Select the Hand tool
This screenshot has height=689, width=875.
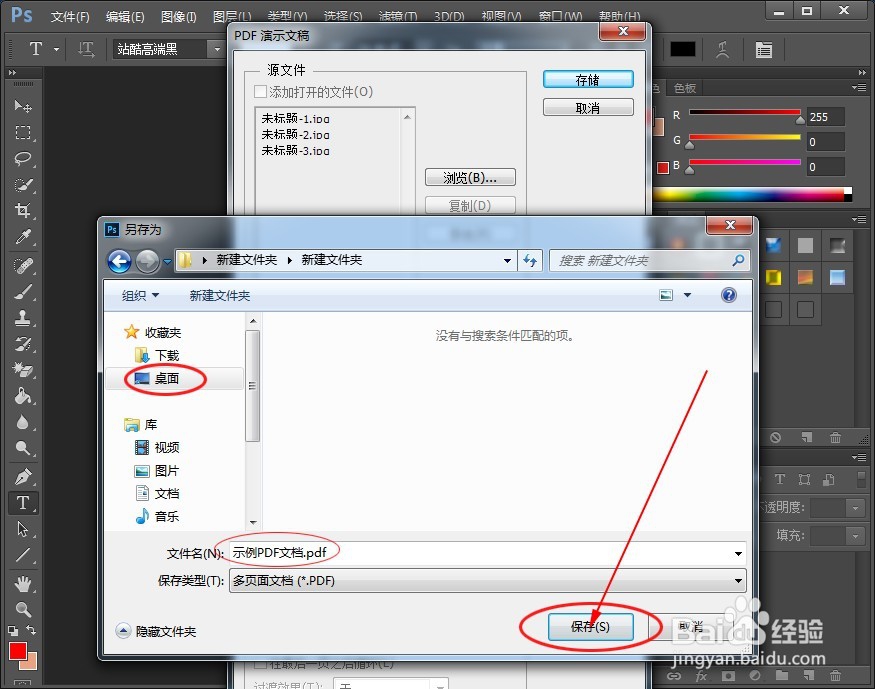pos(23,584)
